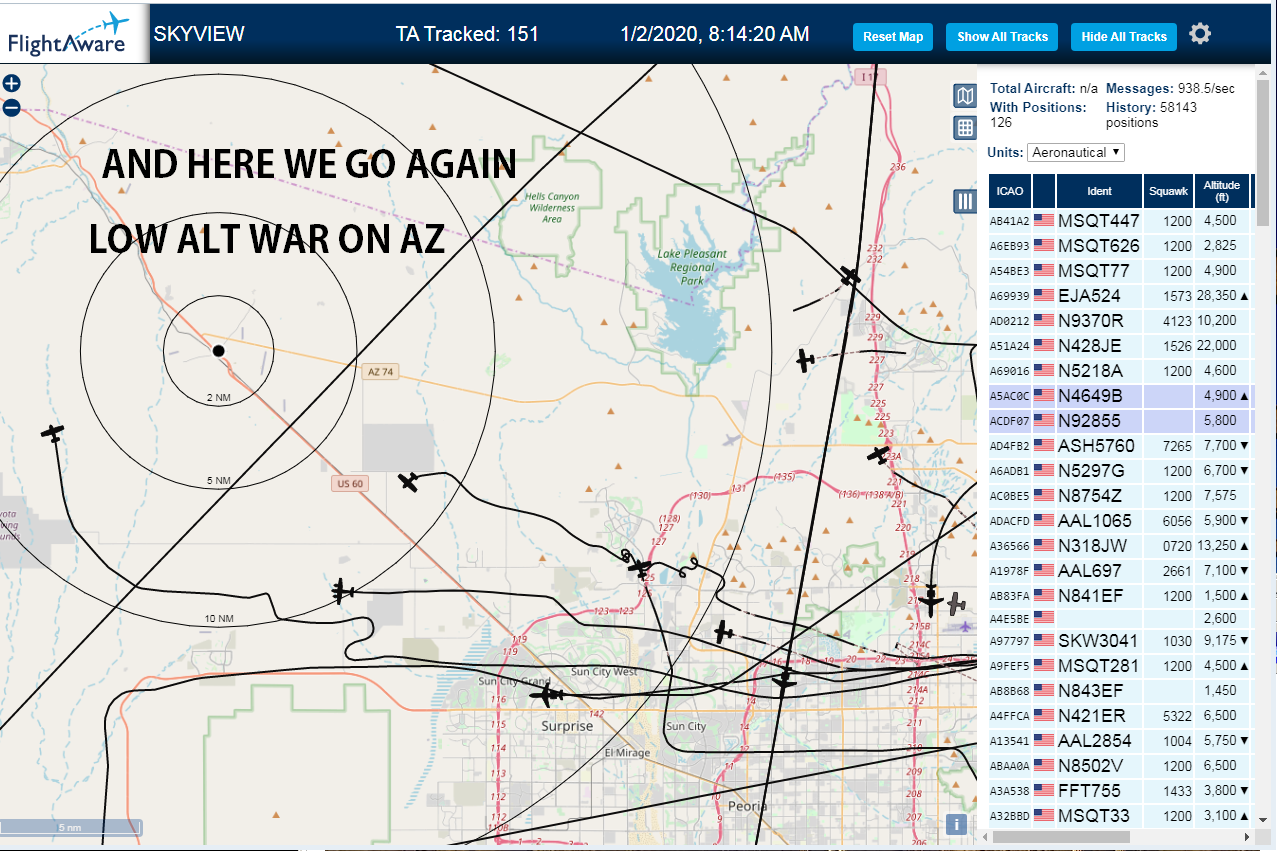Zoom out the map with minus icon
The image size is (1277, 851).
pyautogui.click(x=11, y=107)
